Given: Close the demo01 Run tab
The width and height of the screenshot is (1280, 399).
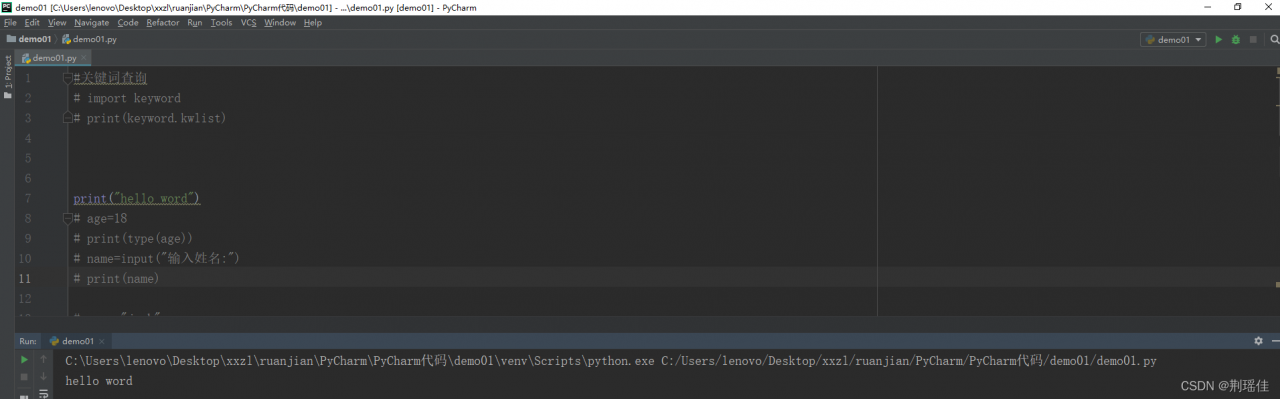Looking at the screenshot, I should (102, 341).
